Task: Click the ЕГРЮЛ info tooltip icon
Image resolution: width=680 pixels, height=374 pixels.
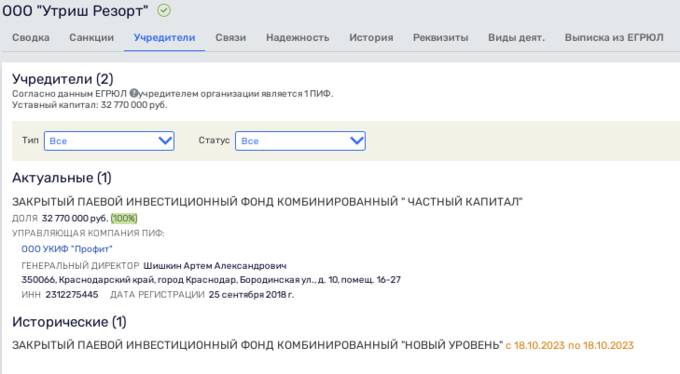Action: [134, 92]
